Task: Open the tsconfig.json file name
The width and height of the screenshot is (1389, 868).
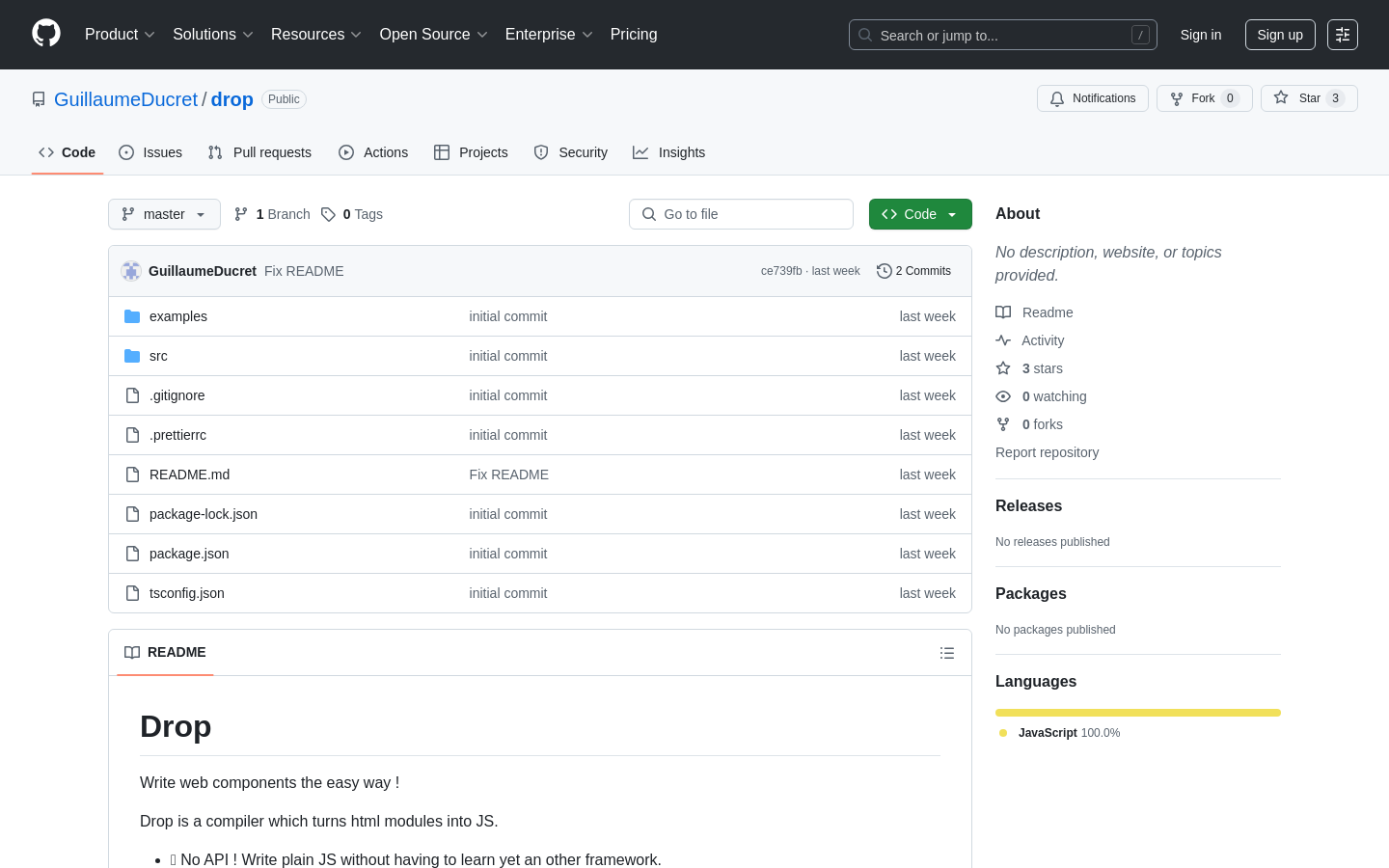Action: [x=187, y=593]
